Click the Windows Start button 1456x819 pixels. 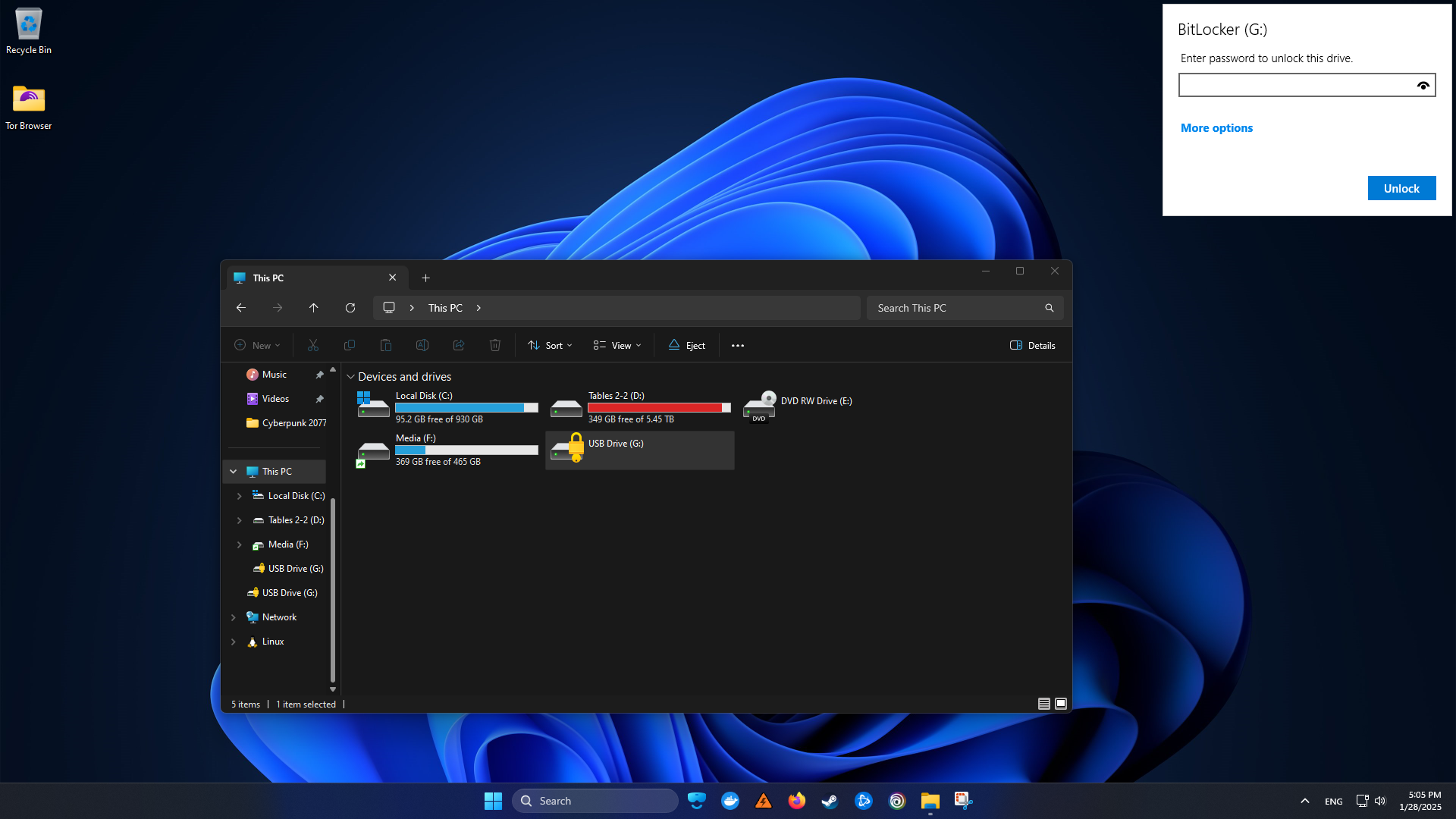(x=493, y=801)
